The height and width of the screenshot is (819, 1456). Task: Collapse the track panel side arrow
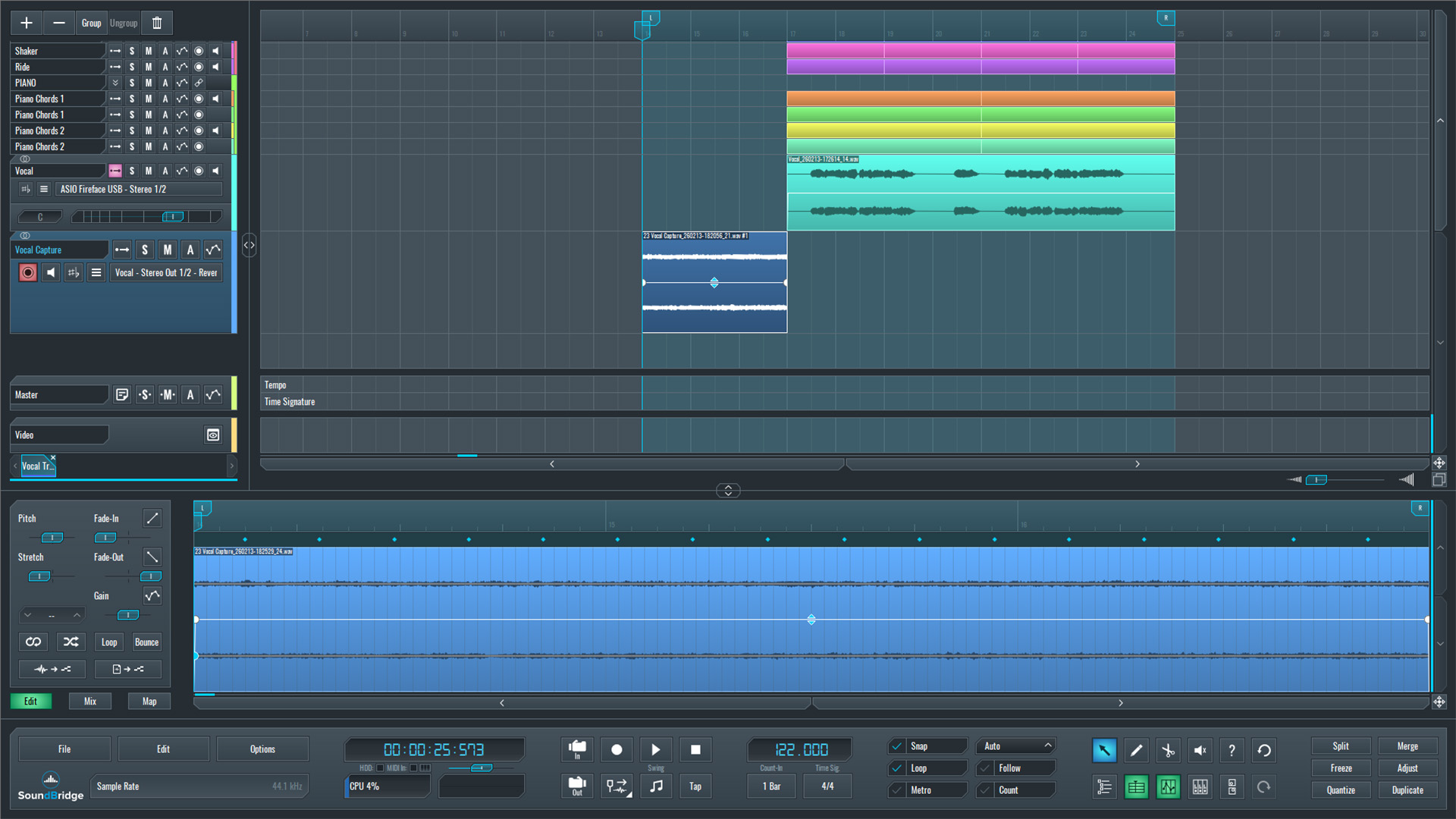pos(249,245)
